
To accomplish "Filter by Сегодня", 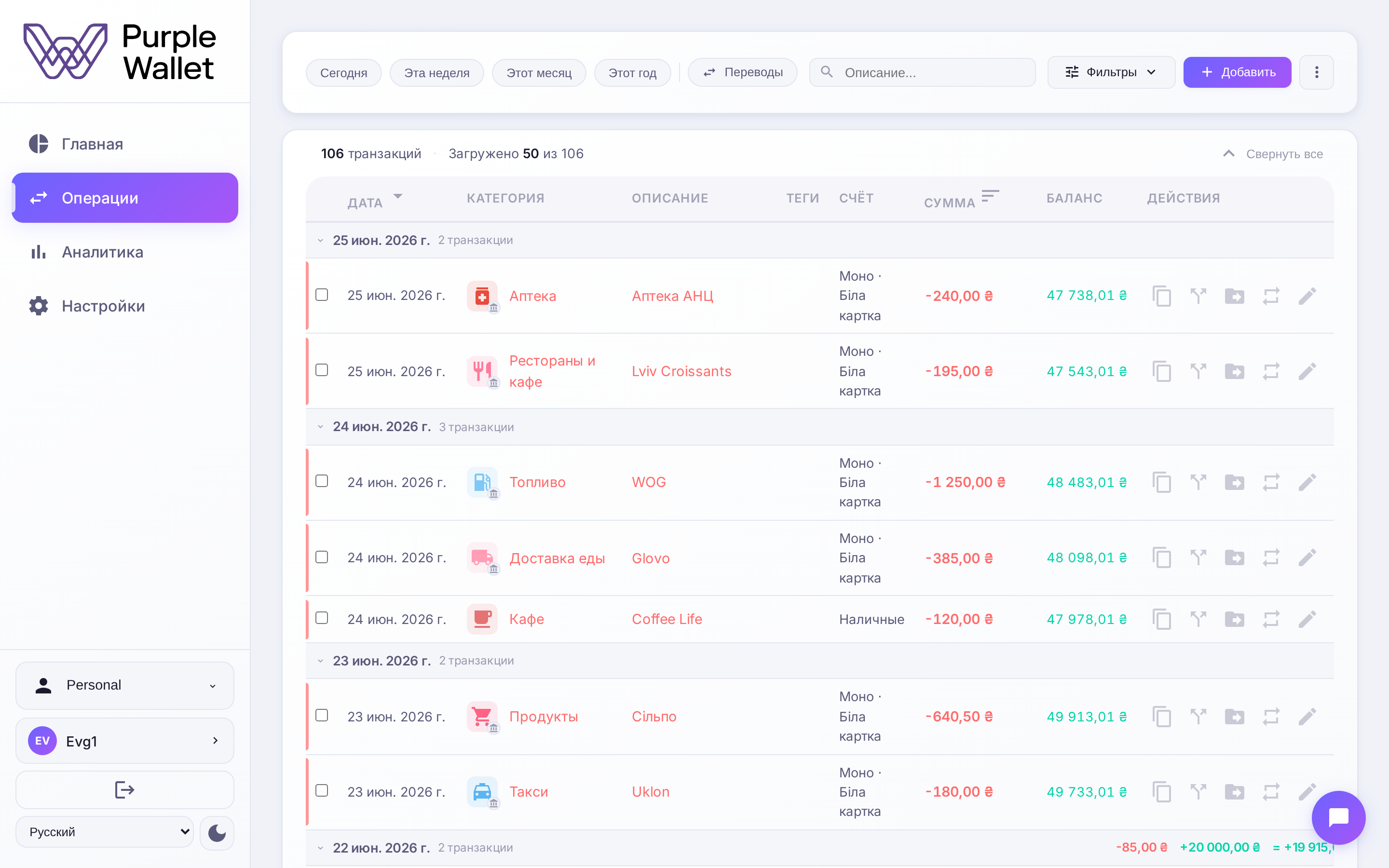I will click(344, 73).
